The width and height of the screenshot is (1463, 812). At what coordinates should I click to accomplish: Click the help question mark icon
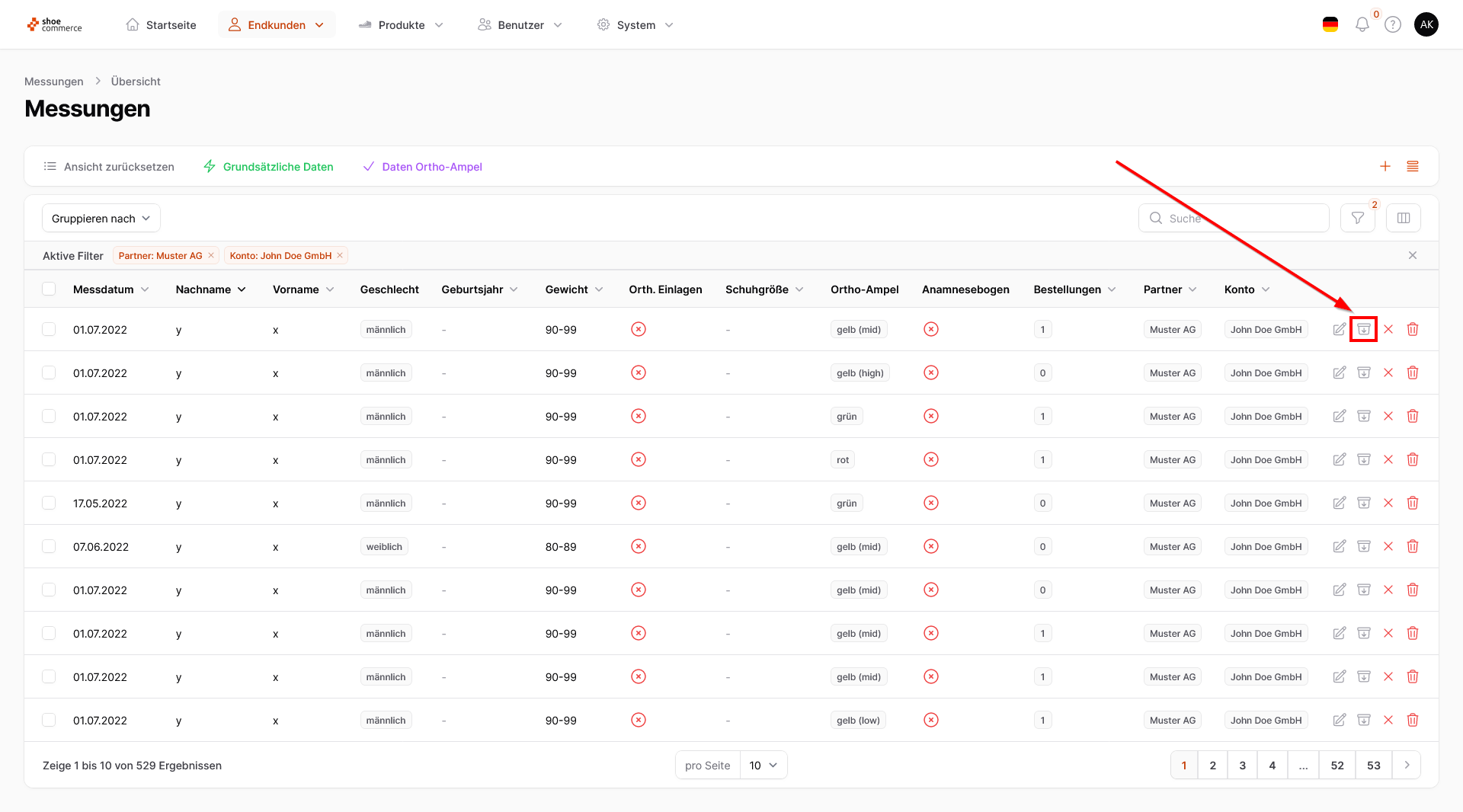(1392, 25)
